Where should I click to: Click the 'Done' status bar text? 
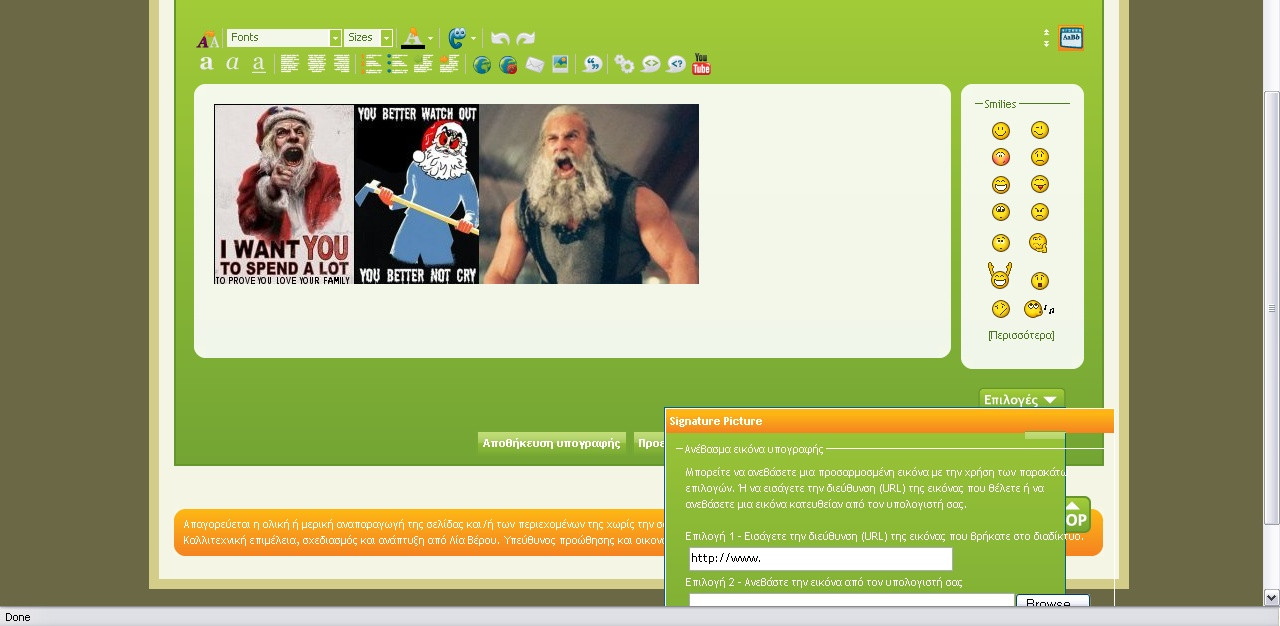tap(18, 617)
